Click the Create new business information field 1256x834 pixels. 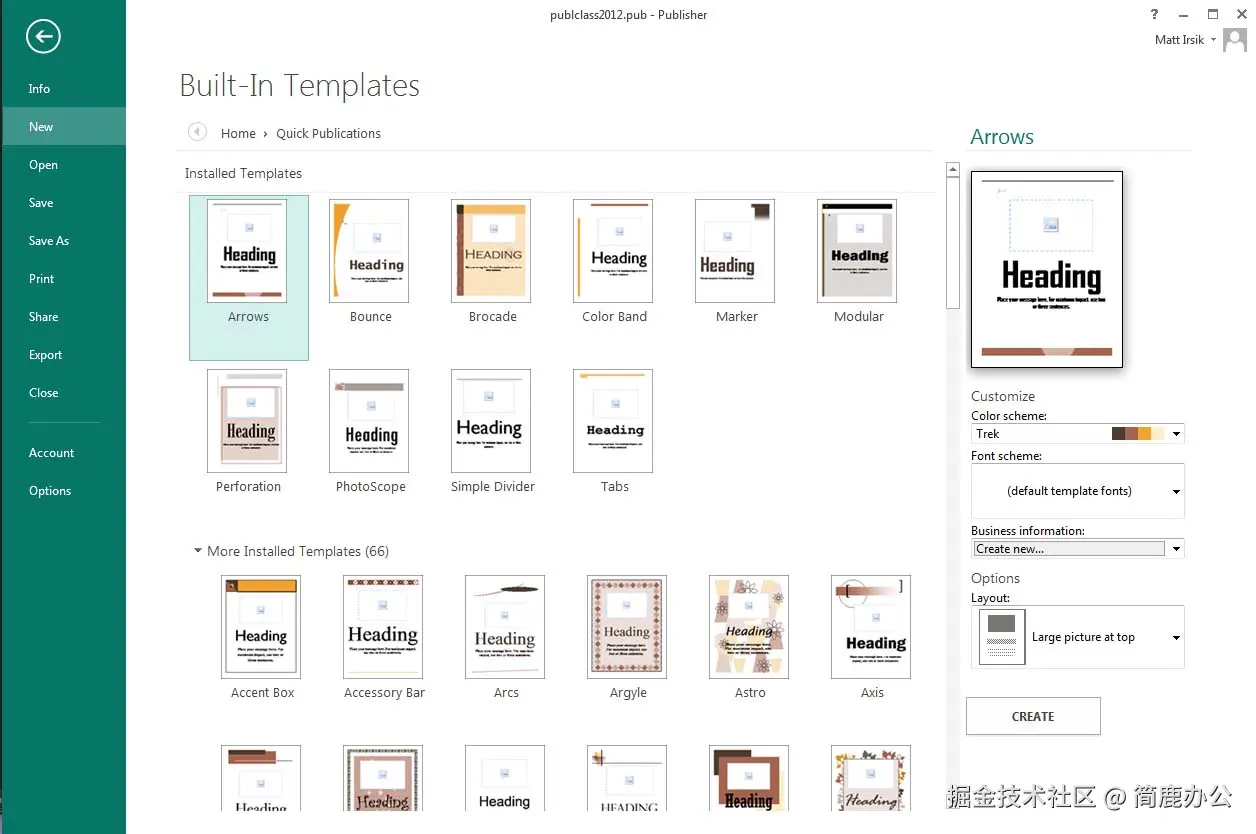tap(1069, 549)
